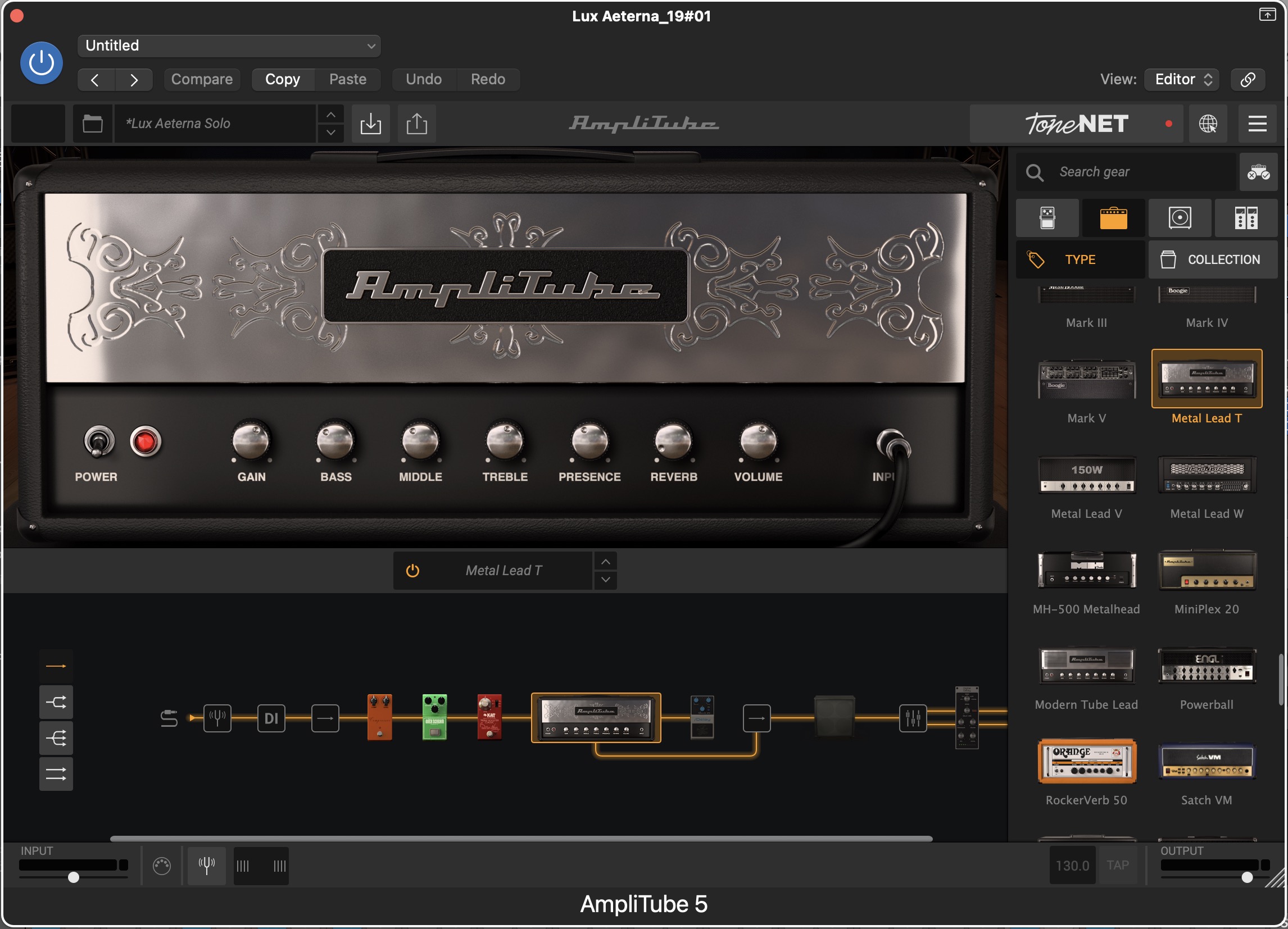Click the amp VOLUME knob
This screenshot has height=929, width=1288.
[758, 441]
